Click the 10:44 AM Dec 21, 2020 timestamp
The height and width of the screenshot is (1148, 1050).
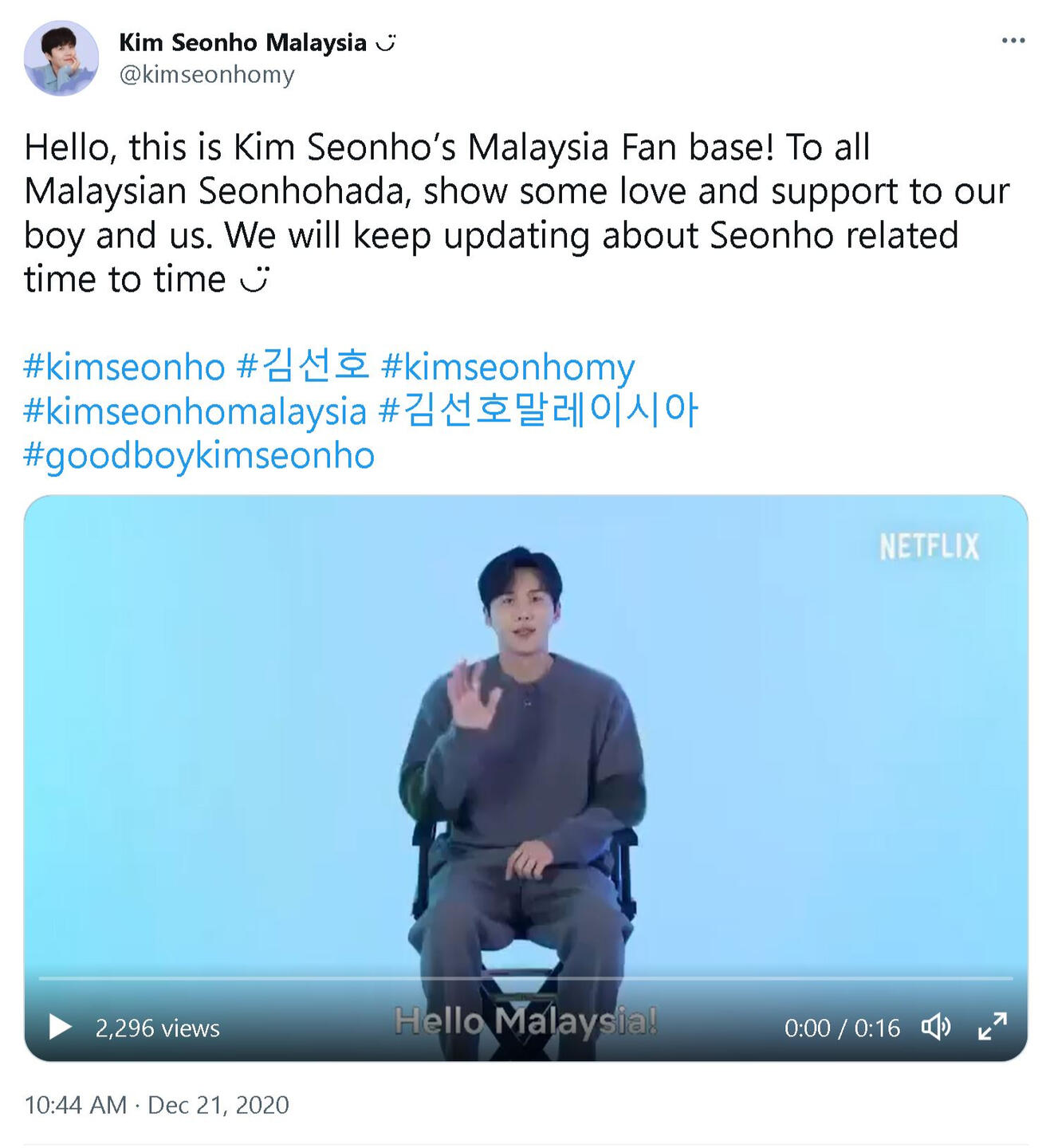coord(156,1105)
